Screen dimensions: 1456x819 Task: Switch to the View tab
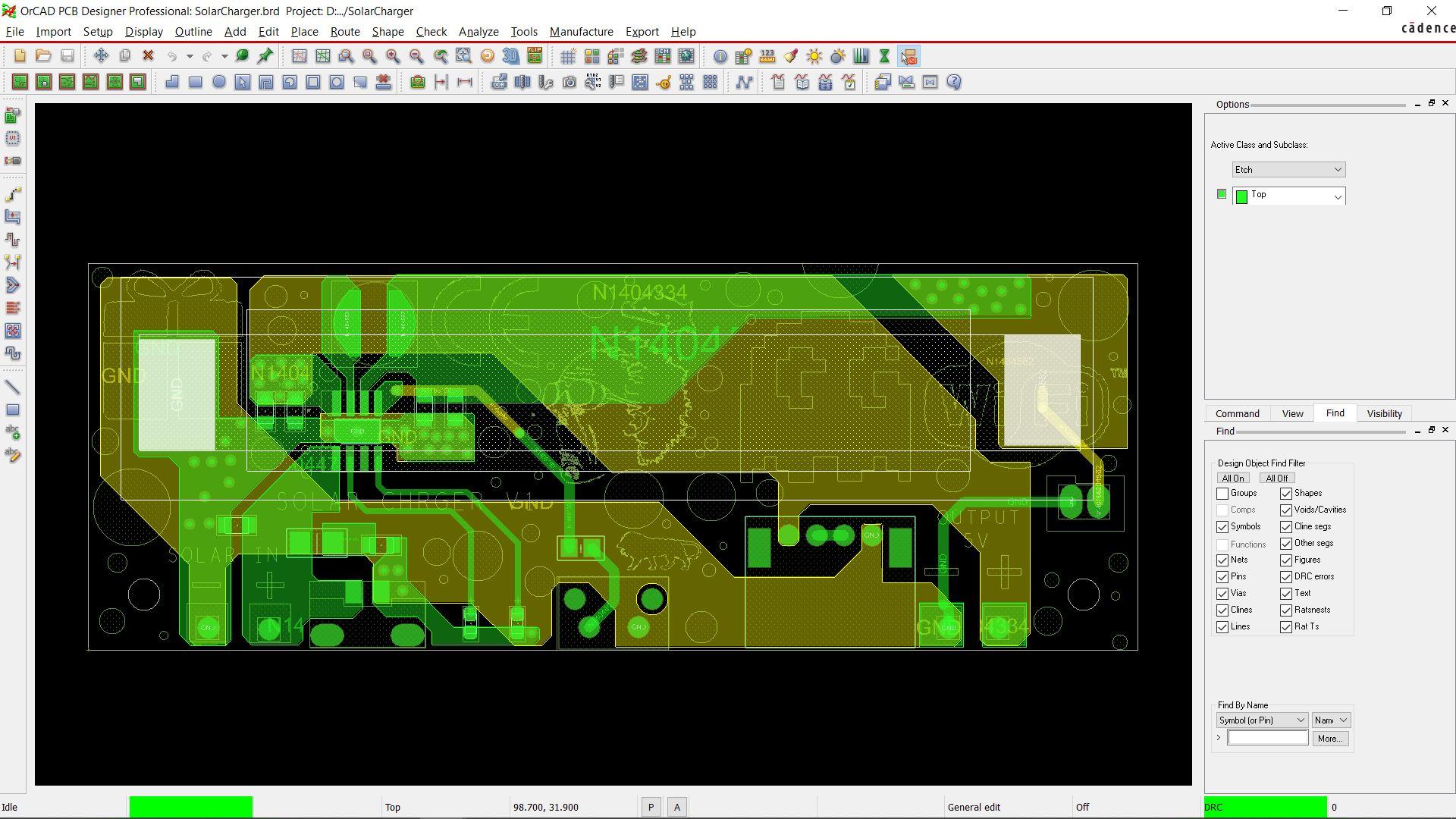1292,414
